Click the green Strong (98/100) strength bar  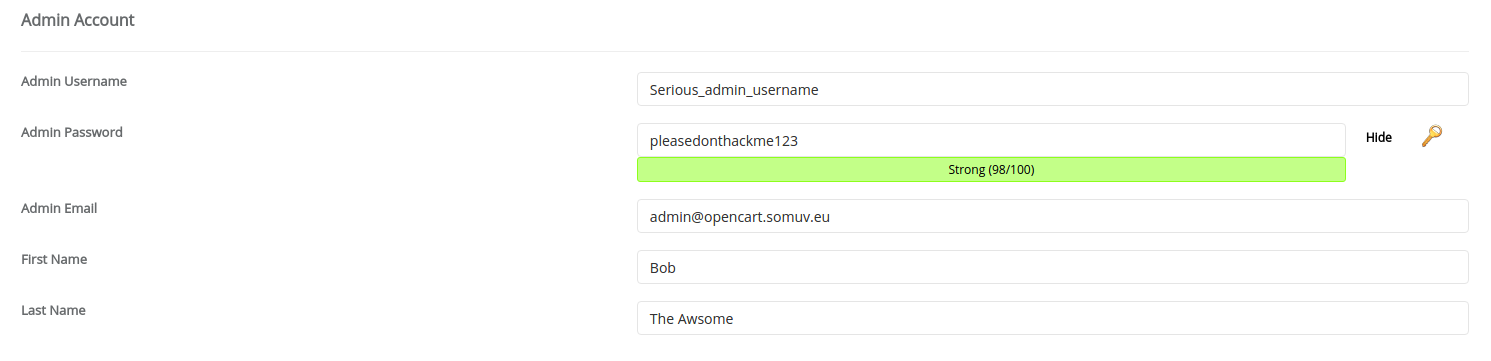tap(991, 170)
